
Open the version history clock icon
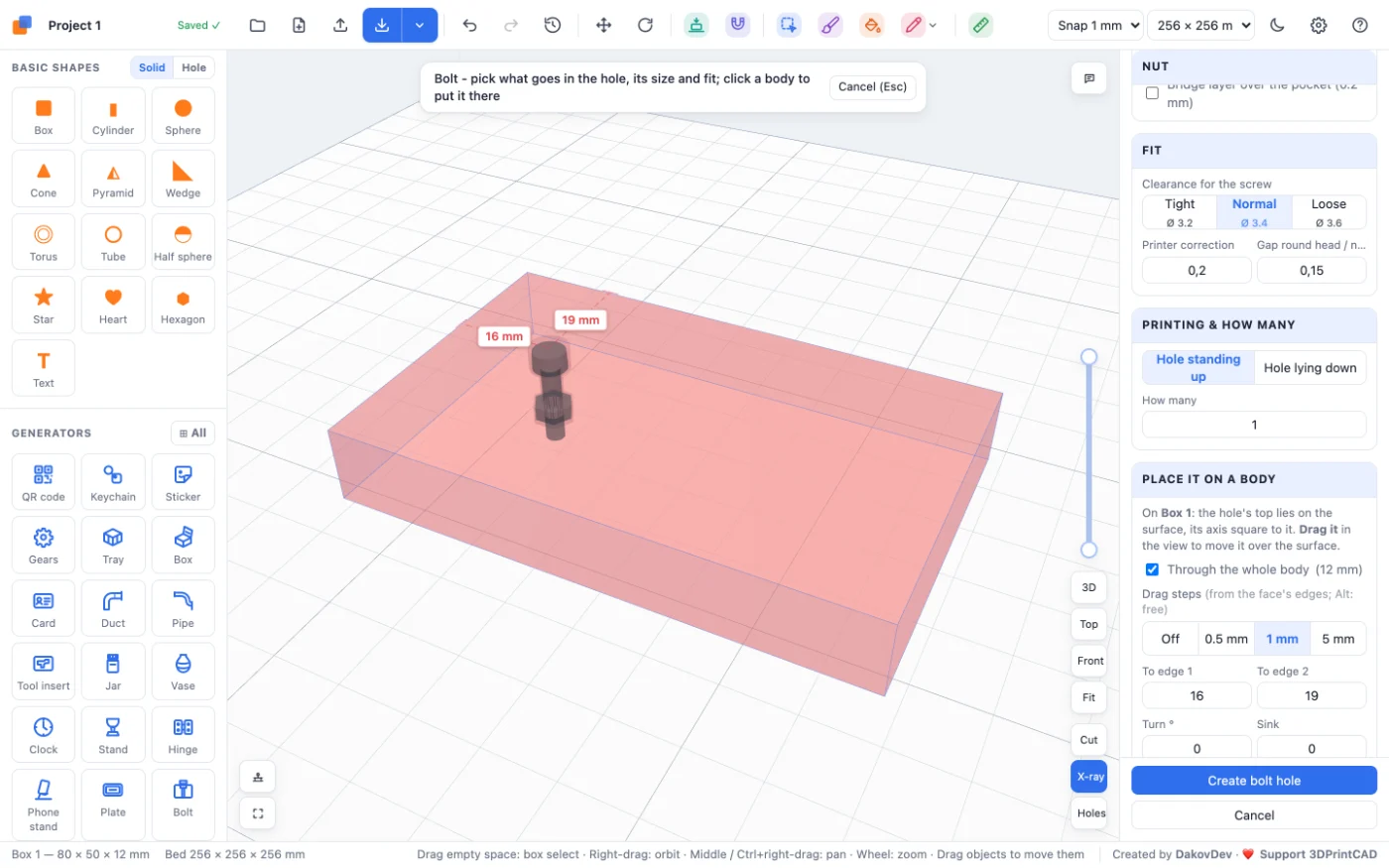coord(553,26)
